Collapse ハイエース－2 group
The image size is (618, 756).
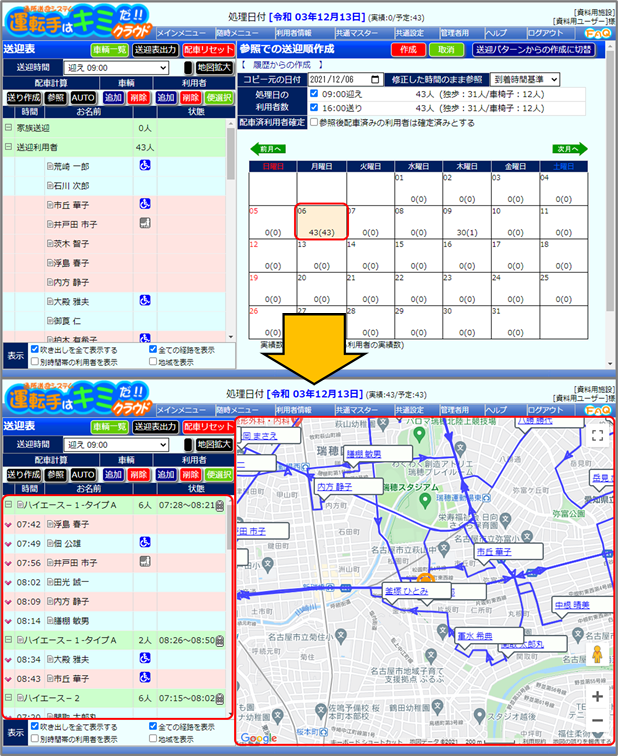point(8,698)
